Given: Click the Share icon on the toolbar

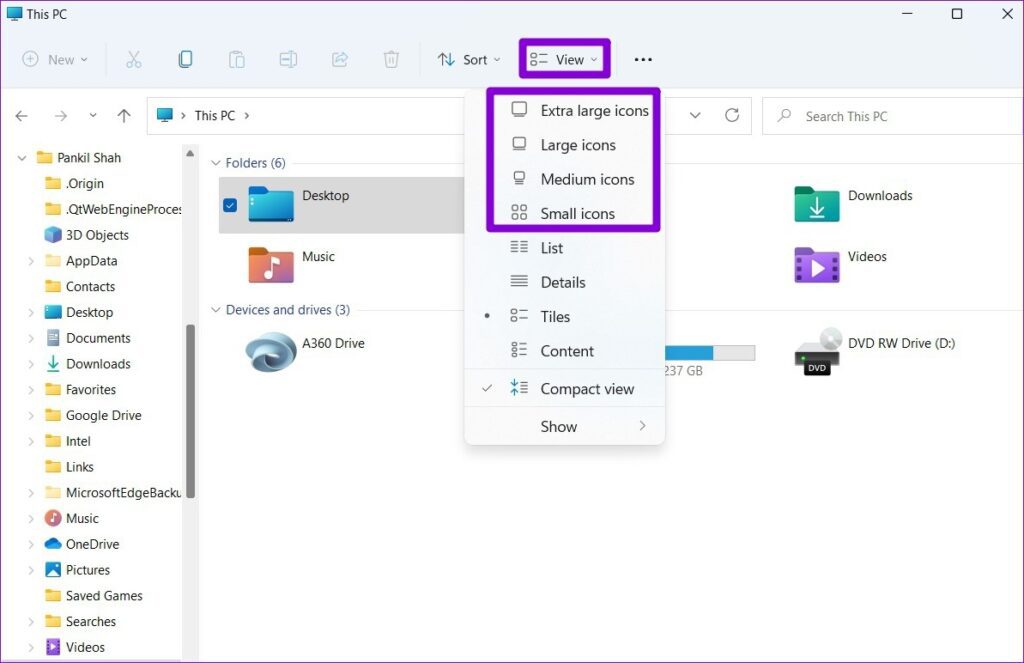Looking at the screenshot, I should pos(339,59).
